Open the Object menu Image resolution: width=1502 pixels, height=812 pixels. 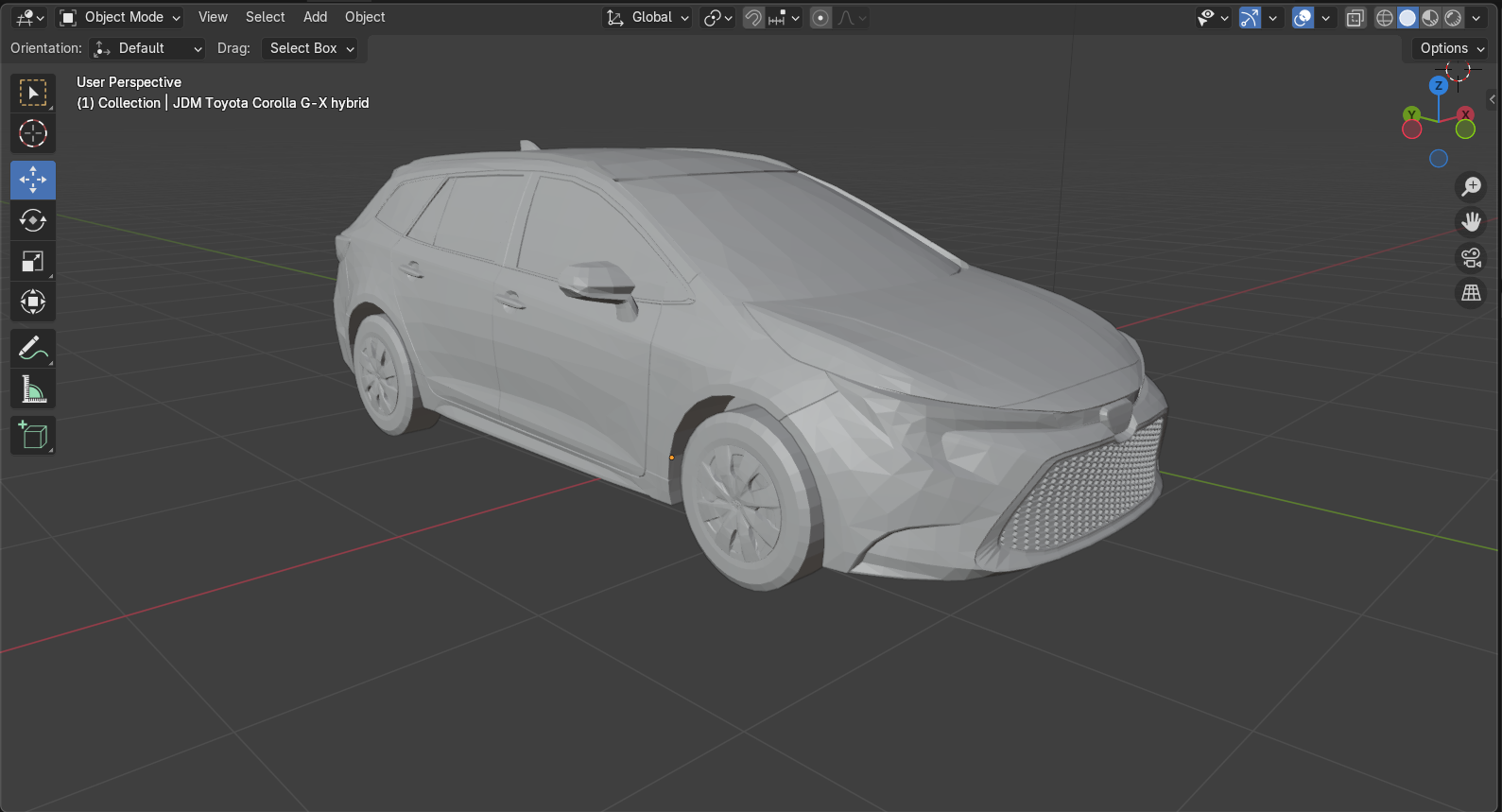pyautogui.click(x=365, y=17)
